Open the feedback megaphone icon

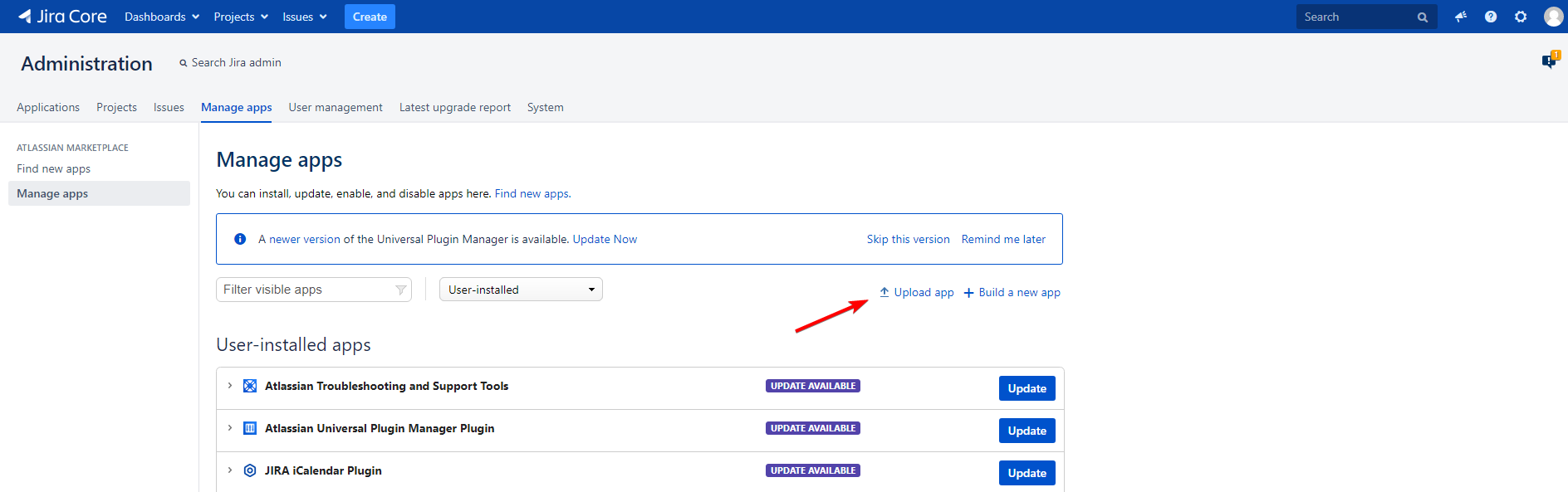click(1460, 17)
